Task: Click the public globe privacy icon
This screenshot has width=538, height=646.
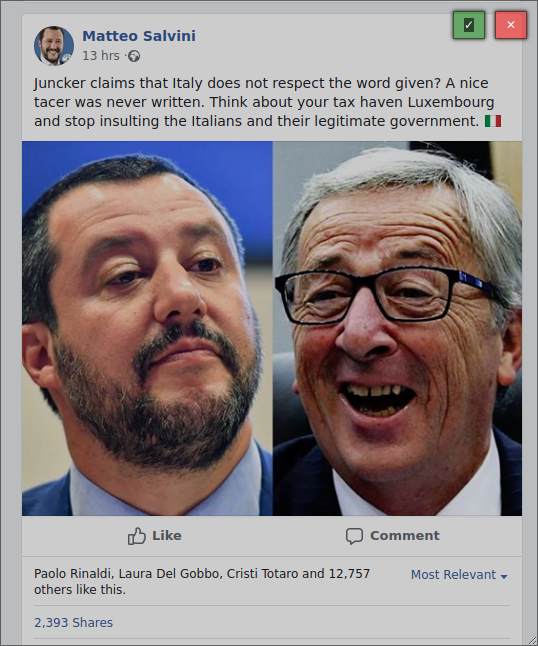Action: pyautogui.click(x=134, y=56)
